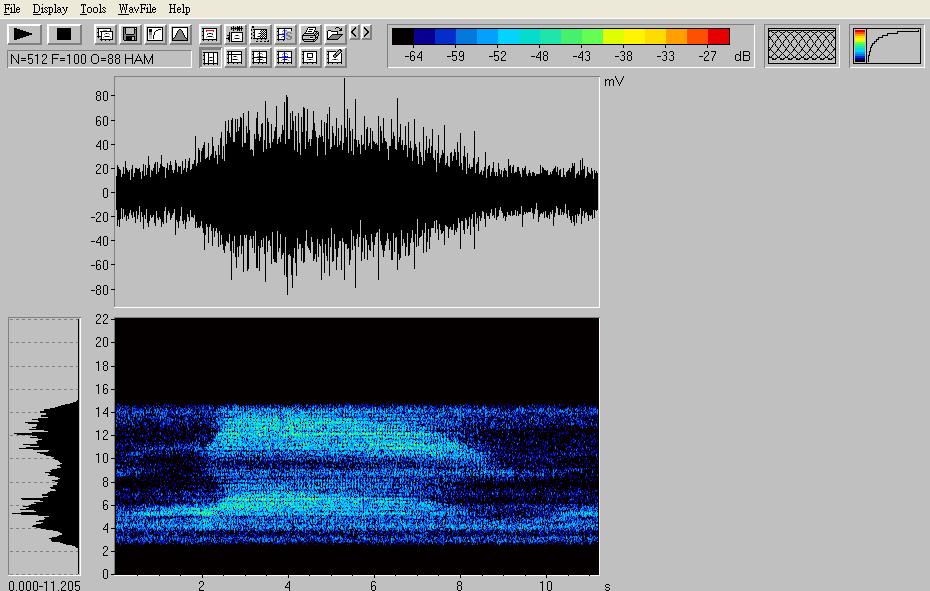Toggle the blue crosshair cursor icon
The width and height of the screenshot is (930, 591).
coord(285,58)
